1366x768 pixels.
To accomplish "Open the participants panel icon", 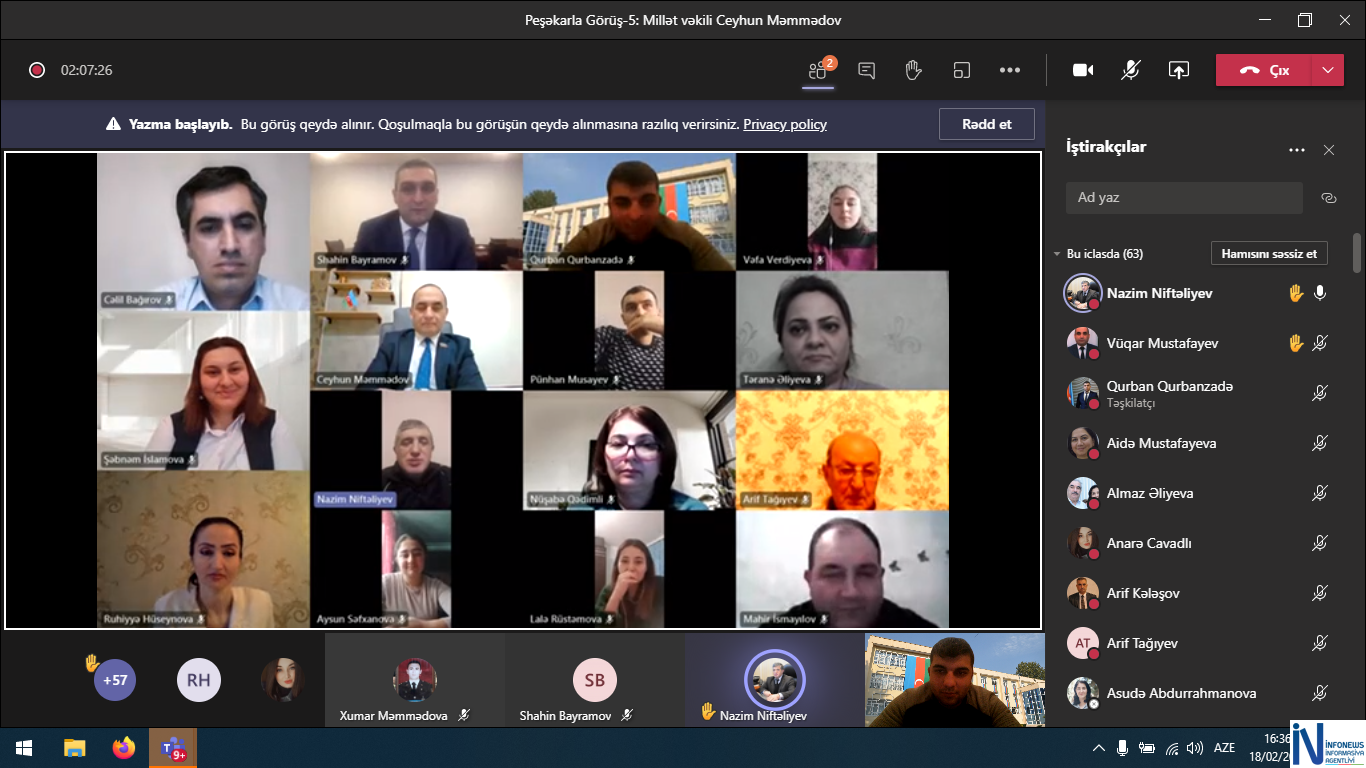I will pos(819,70).
